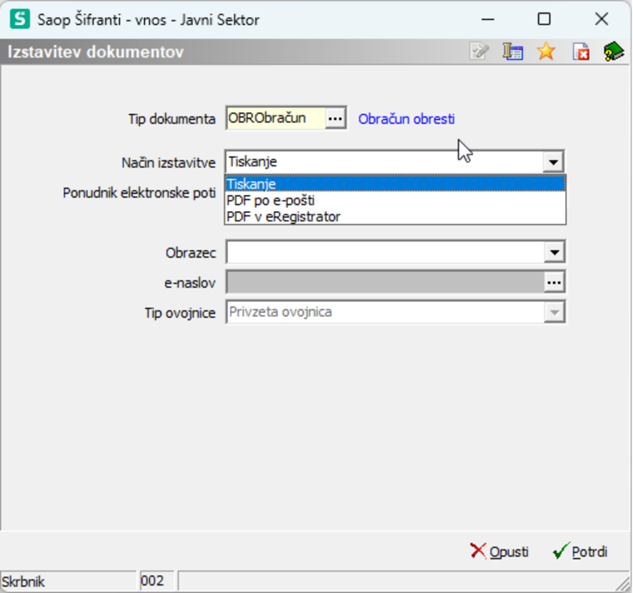Click the 002 status bar entry
Screen dimensions: 633x593
pos(152,581)
